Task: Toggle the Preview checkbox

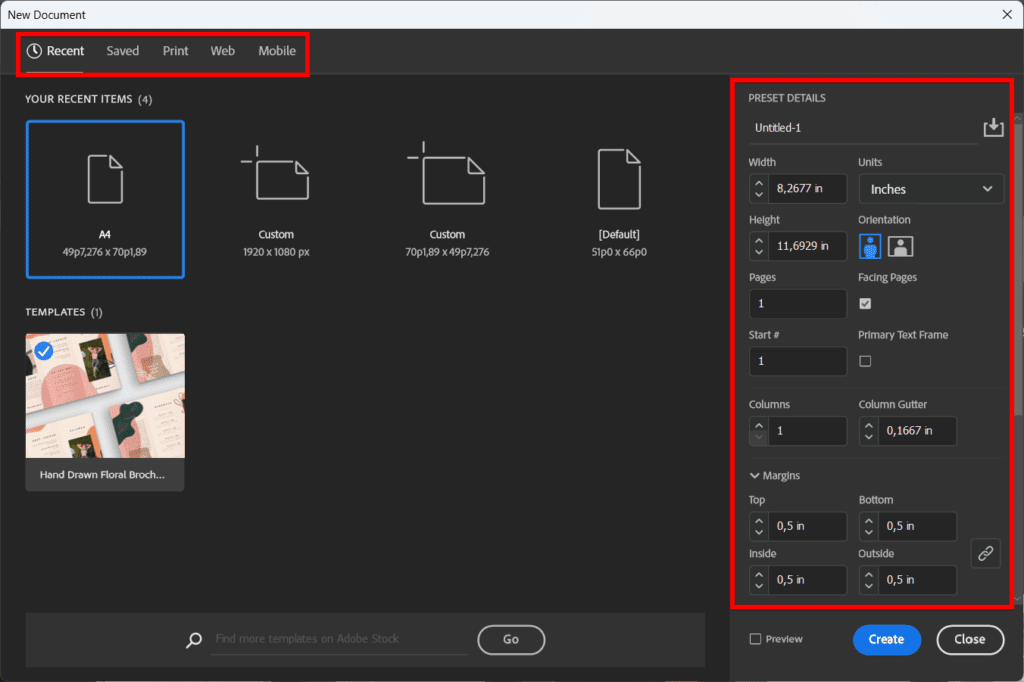Action: click(x=756, y=639)
